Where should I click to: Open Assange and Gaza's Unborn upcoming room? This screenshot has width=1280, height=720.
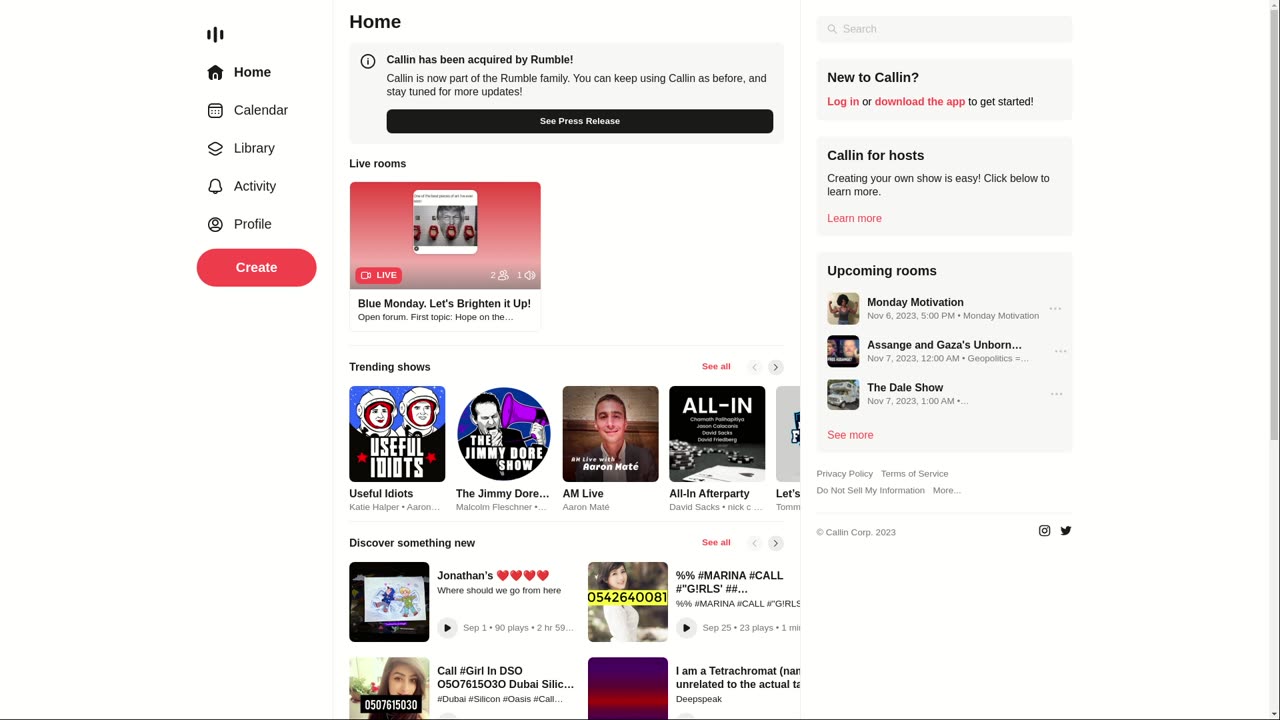944,345
